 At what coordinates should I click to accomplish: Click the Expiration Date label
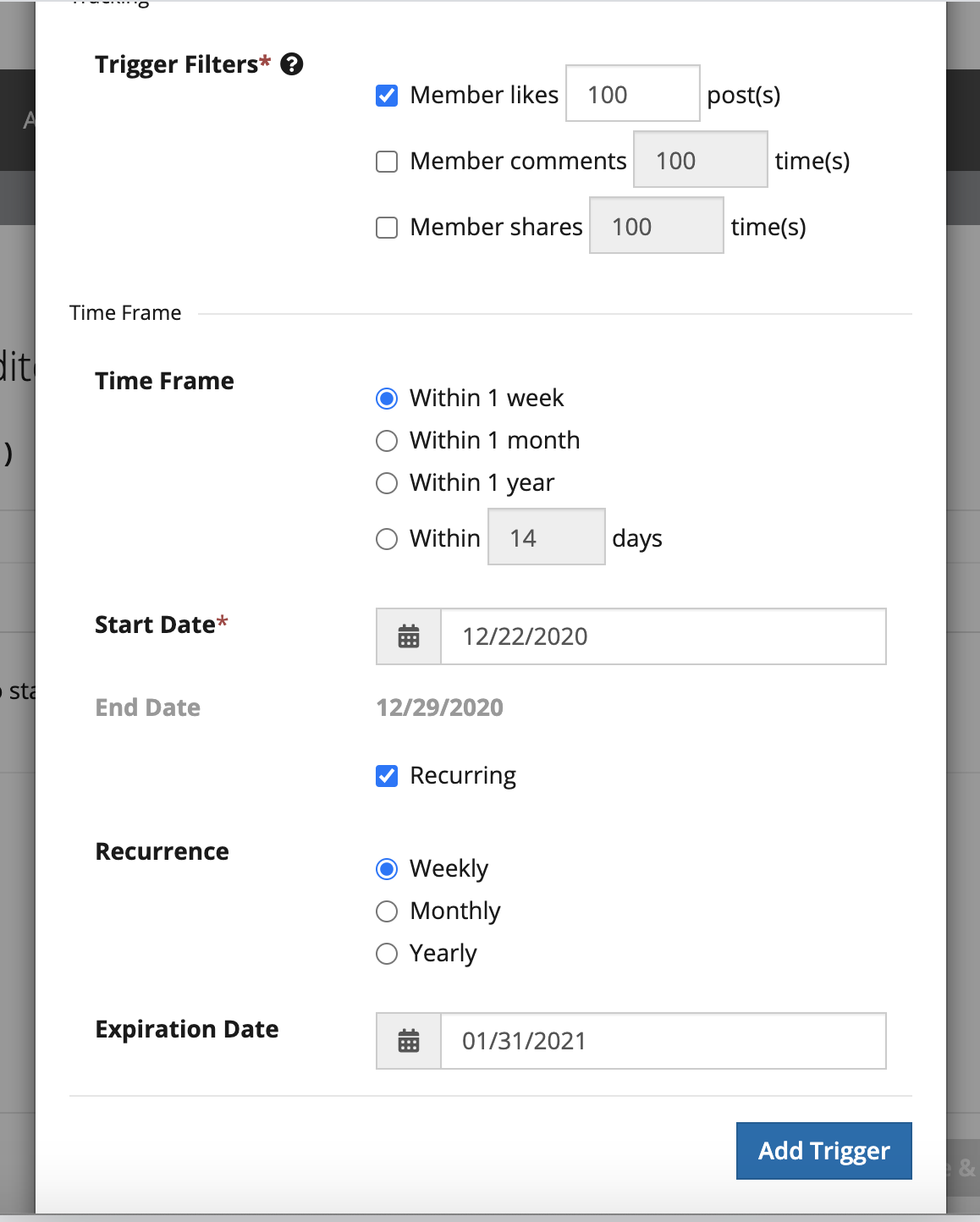pos(187,1029)
